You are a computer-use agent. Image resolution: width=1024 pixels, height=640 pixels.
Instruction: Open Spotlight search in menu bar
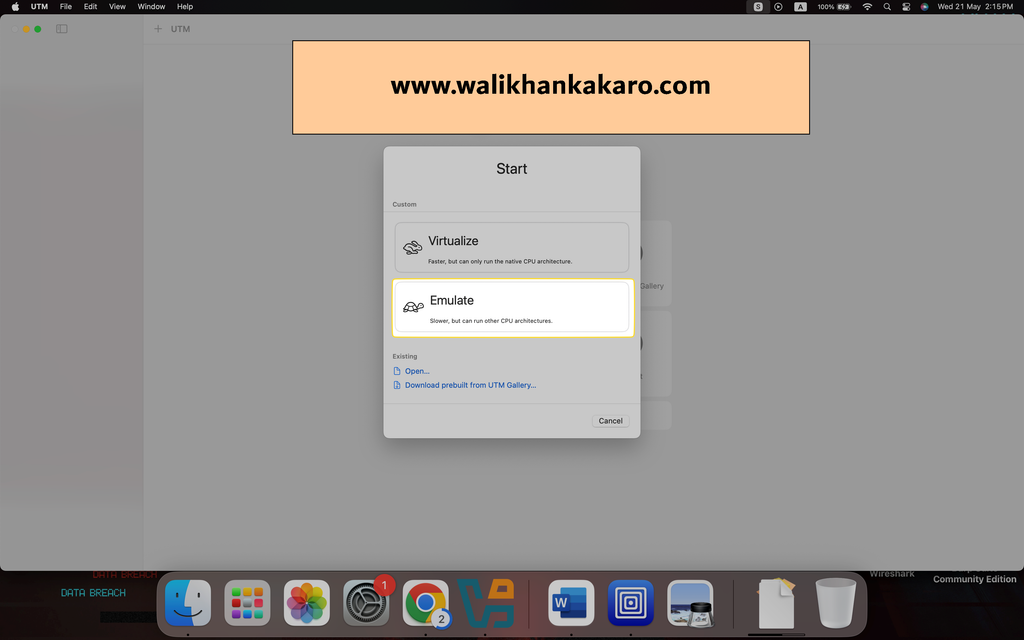887,7
